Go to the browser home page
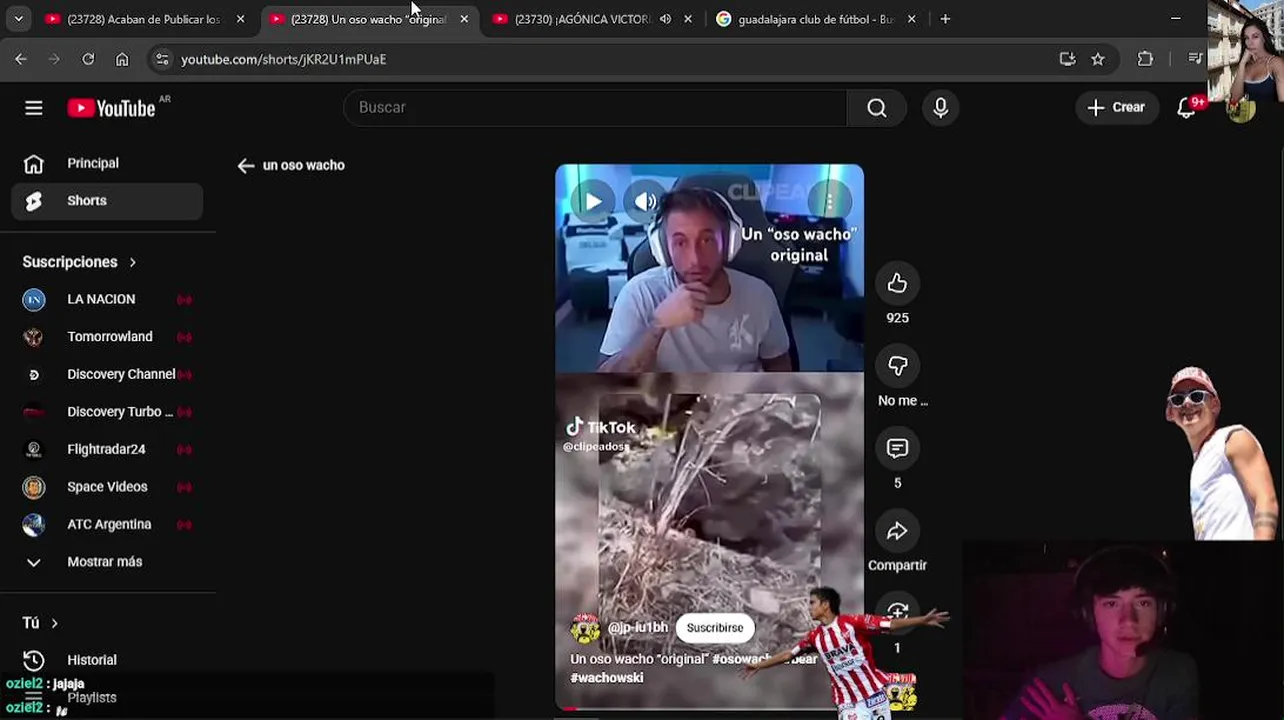 [x=122, y=60]
